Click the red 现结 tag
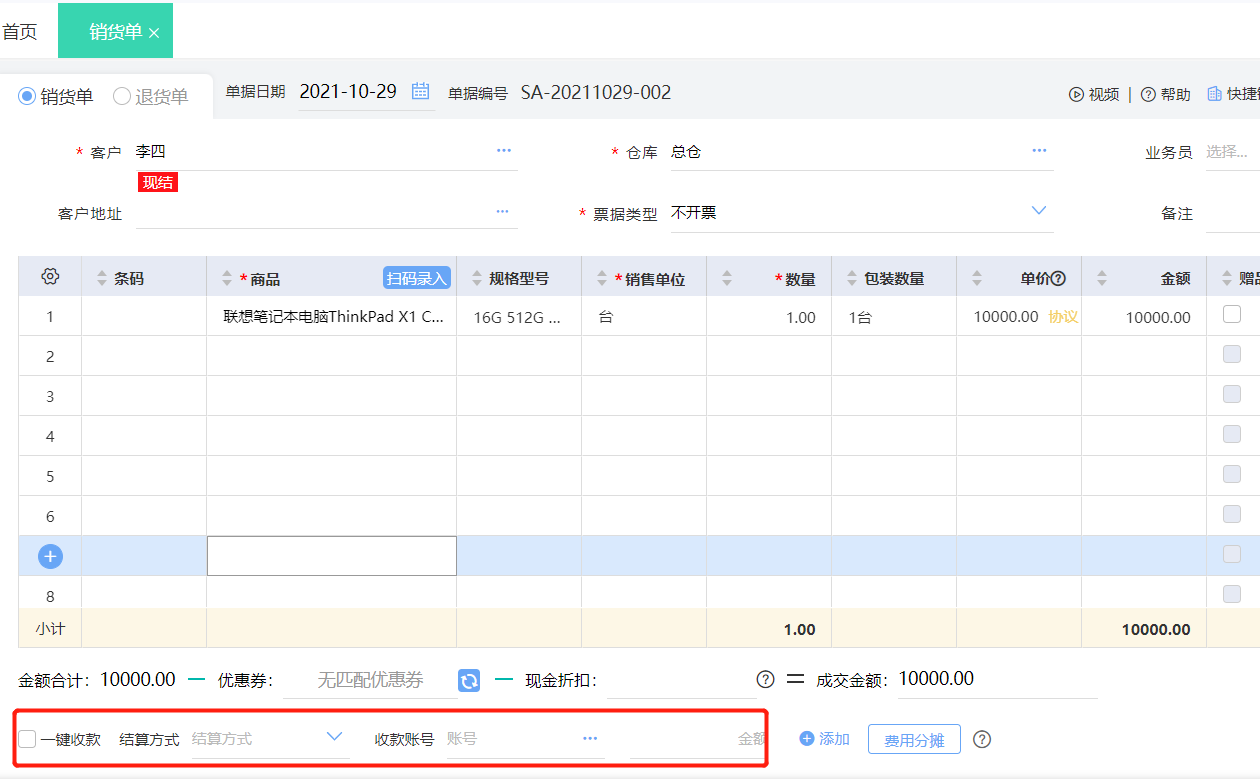The width and height of the screenshot is (1260, 779). point(158,182)
